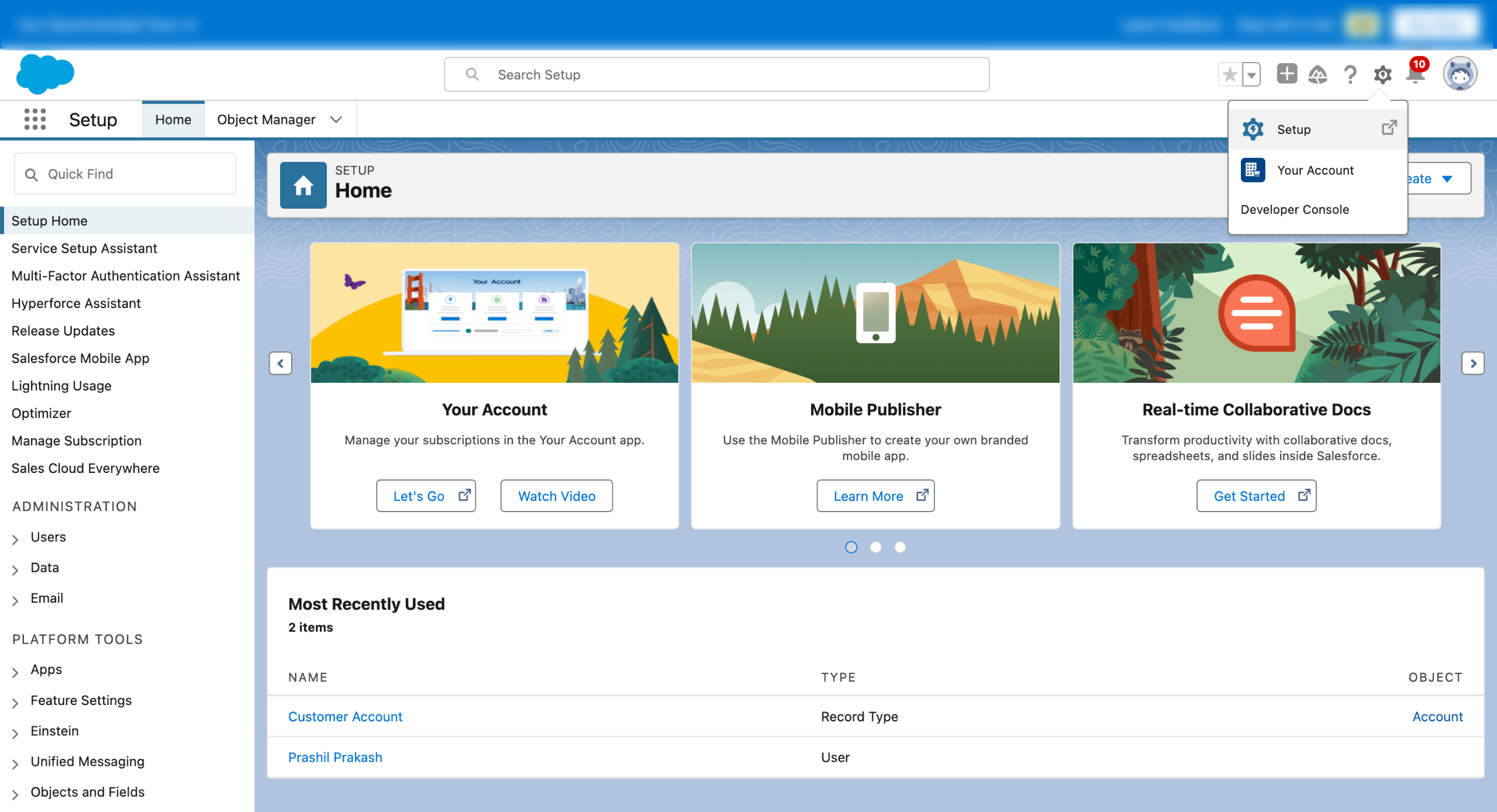Open the favorites list dropdown arrow
The width and height of the screenshot is (1497, 812).
click(1251, 75)
